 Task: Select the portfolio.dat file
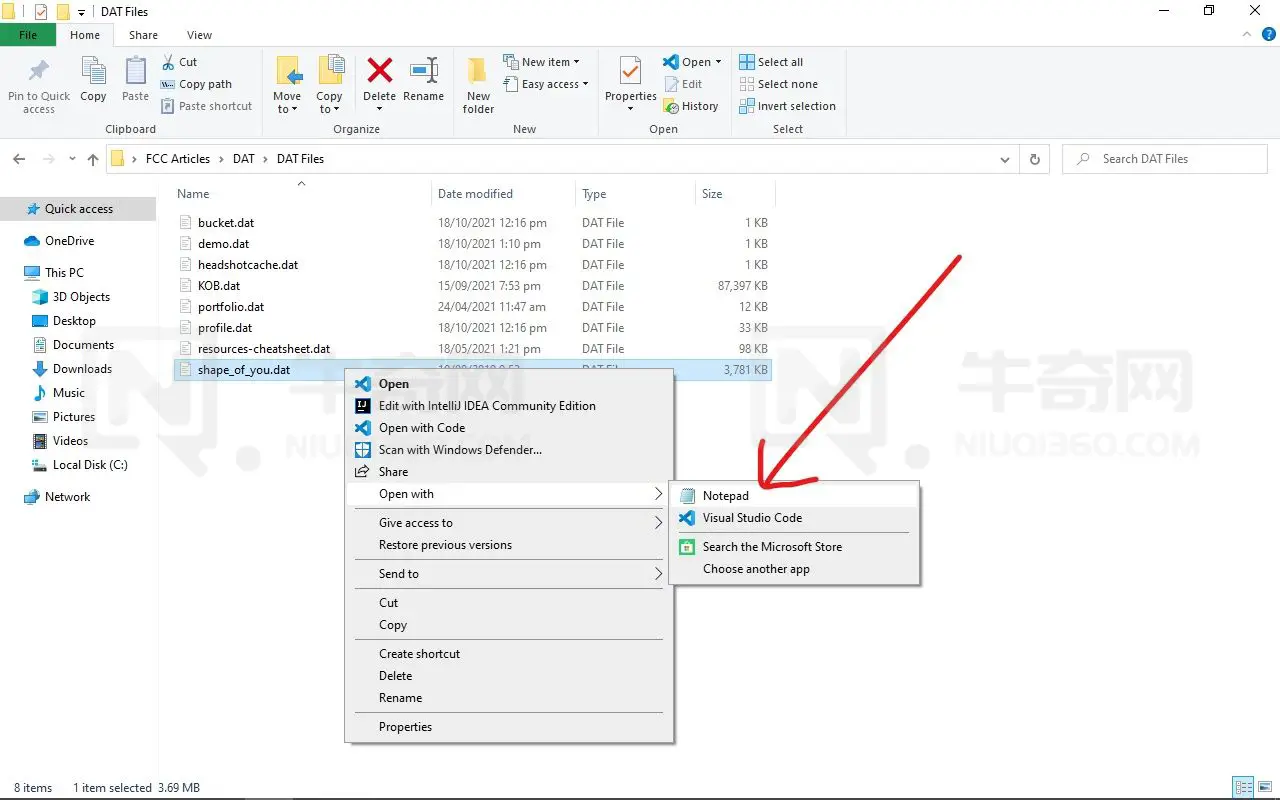click(x=231, y=307)
